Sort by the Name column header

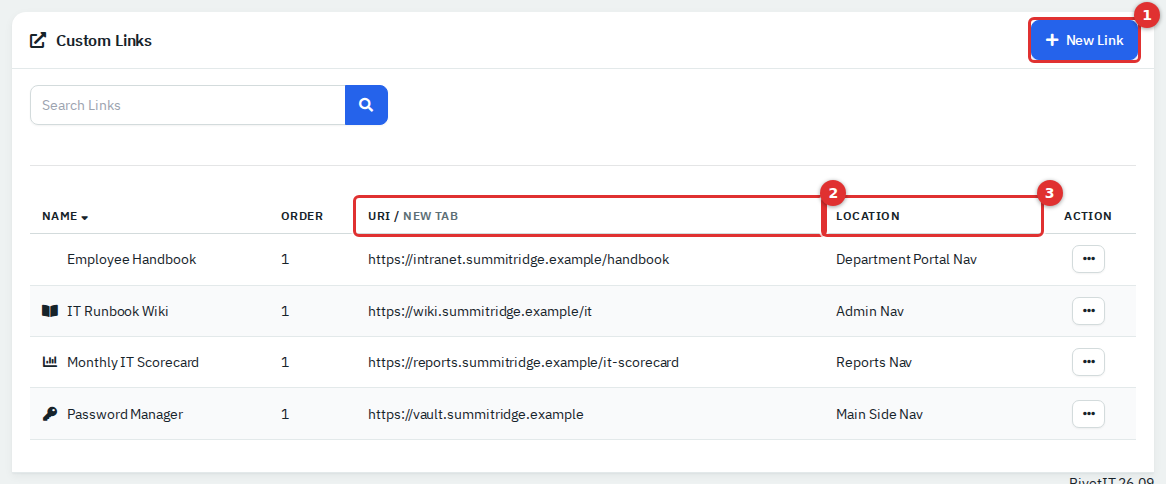click(x=65, y=216)
